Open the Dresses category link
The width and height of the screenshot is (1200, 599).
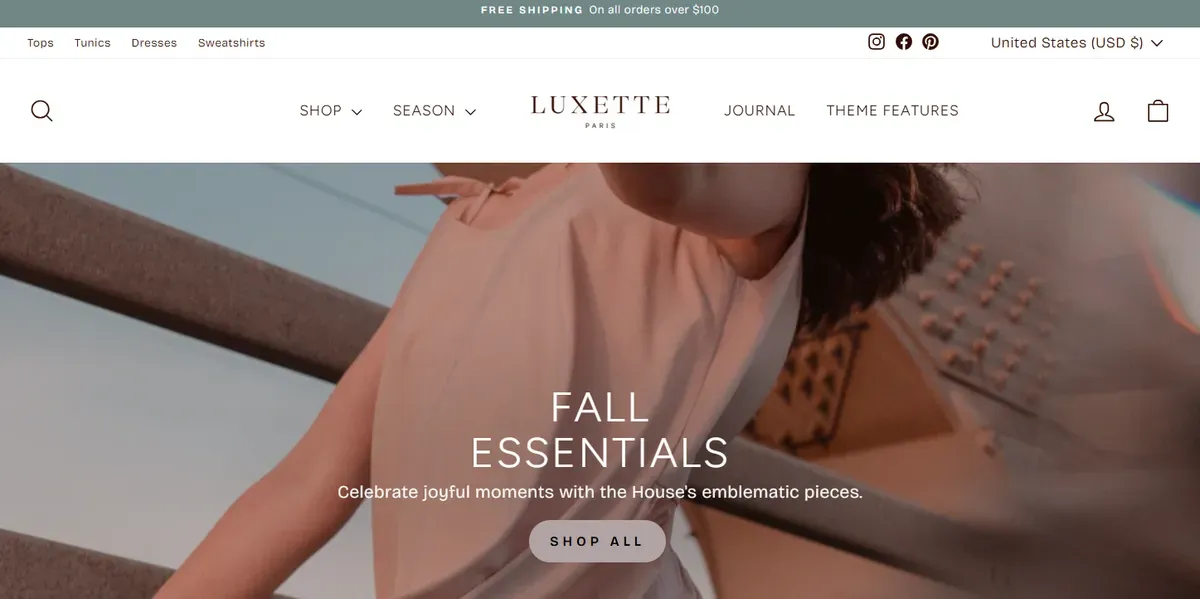coord(154,43)
